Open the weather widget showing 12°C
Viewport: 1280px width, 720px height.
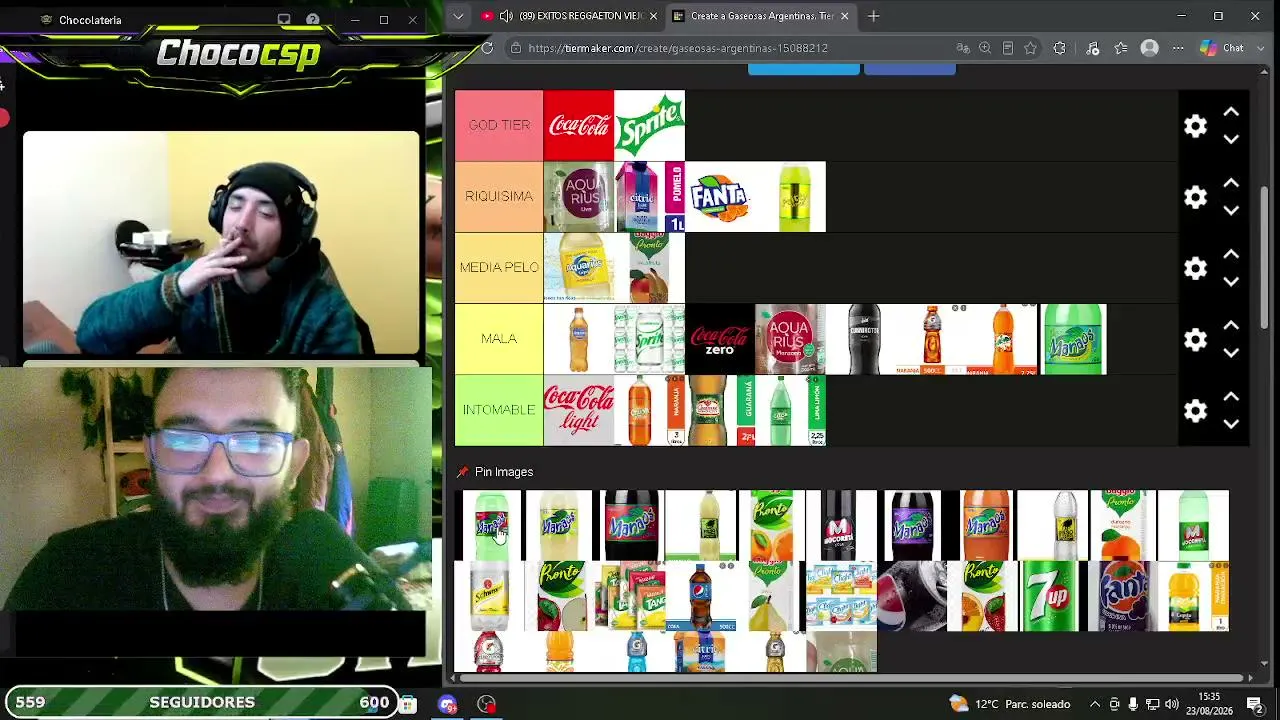pos(1010,704)
